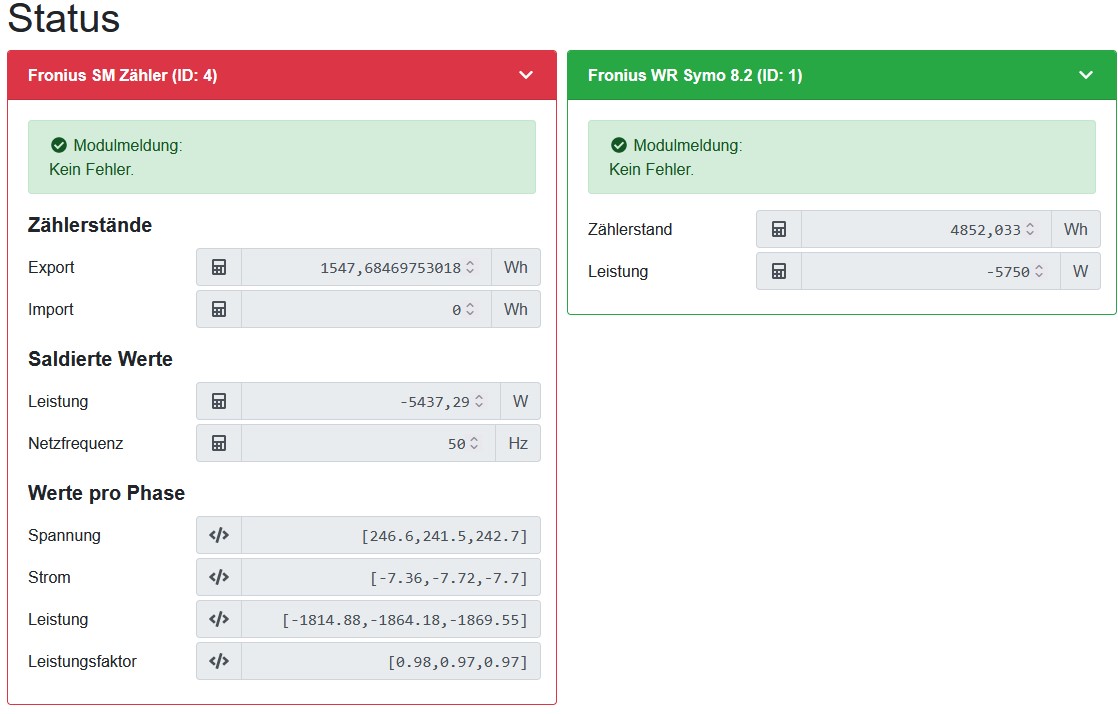1118x714 pixels.
Task: Click code icon beside Spannung values
Action: point(219,536)
